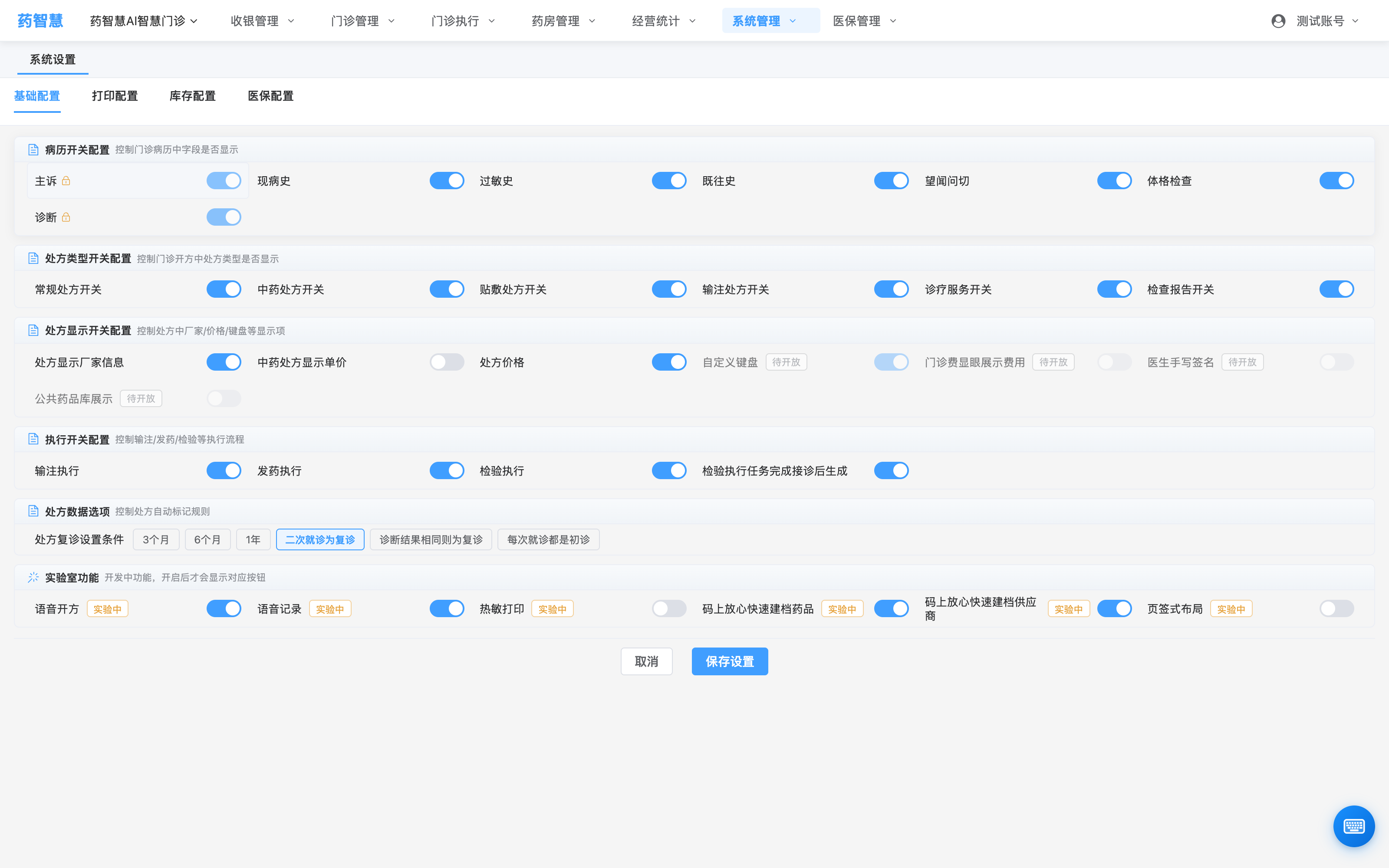Expand the 药房管理 menu
The image size is (1389, 868).
point(564,21)
